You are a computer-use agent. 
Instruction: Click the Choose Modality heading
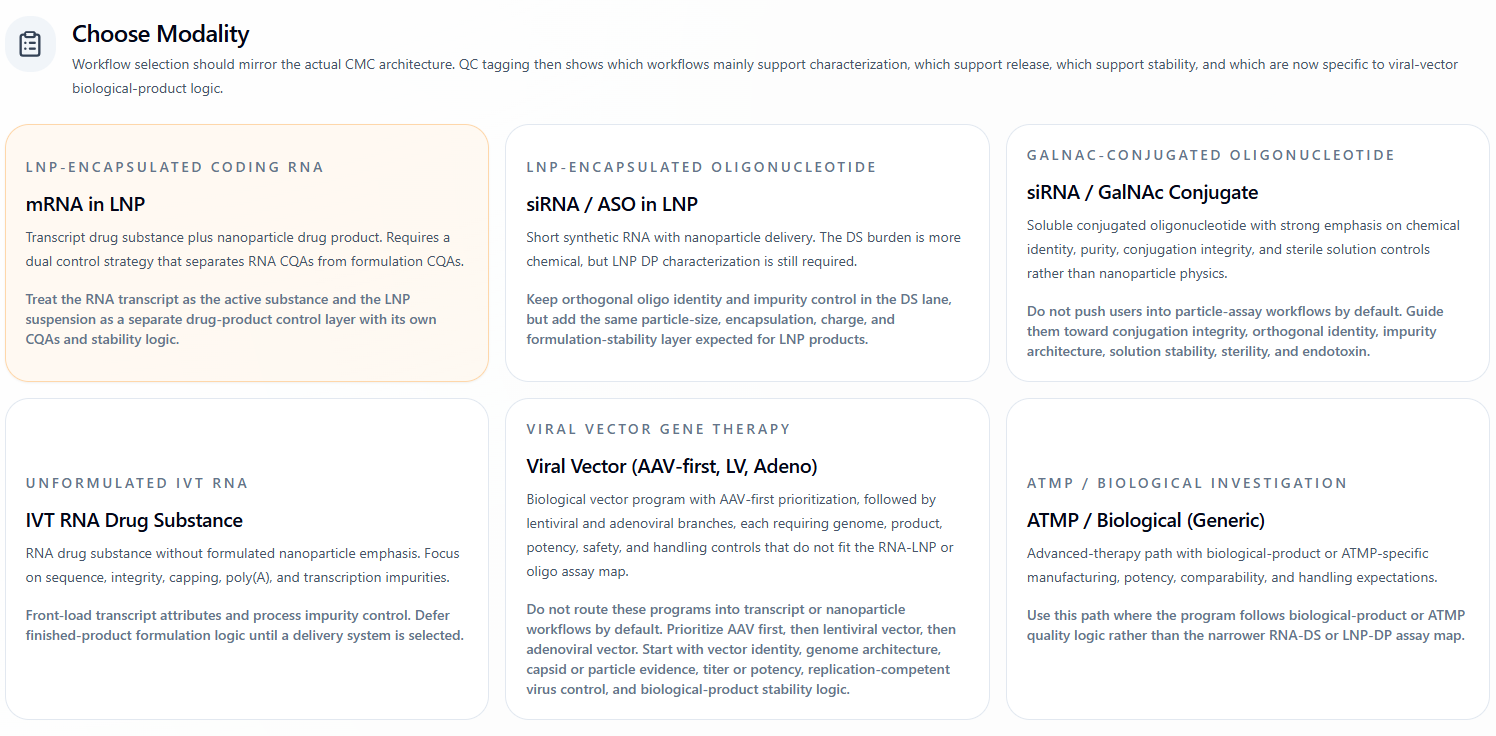pos(160,34)
